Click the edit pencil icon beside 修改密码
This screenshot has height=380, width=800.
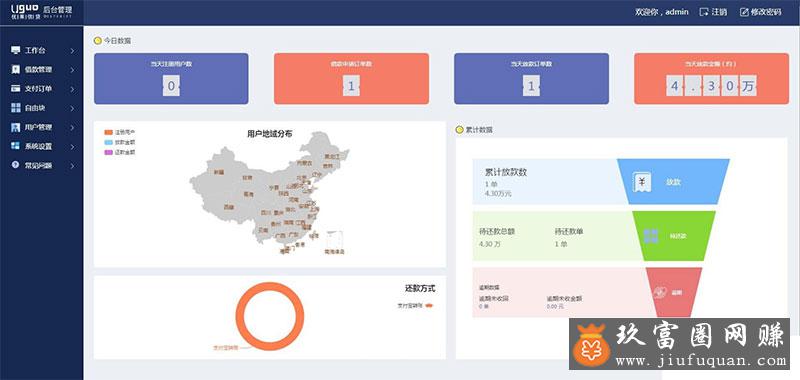pos(744,12)
